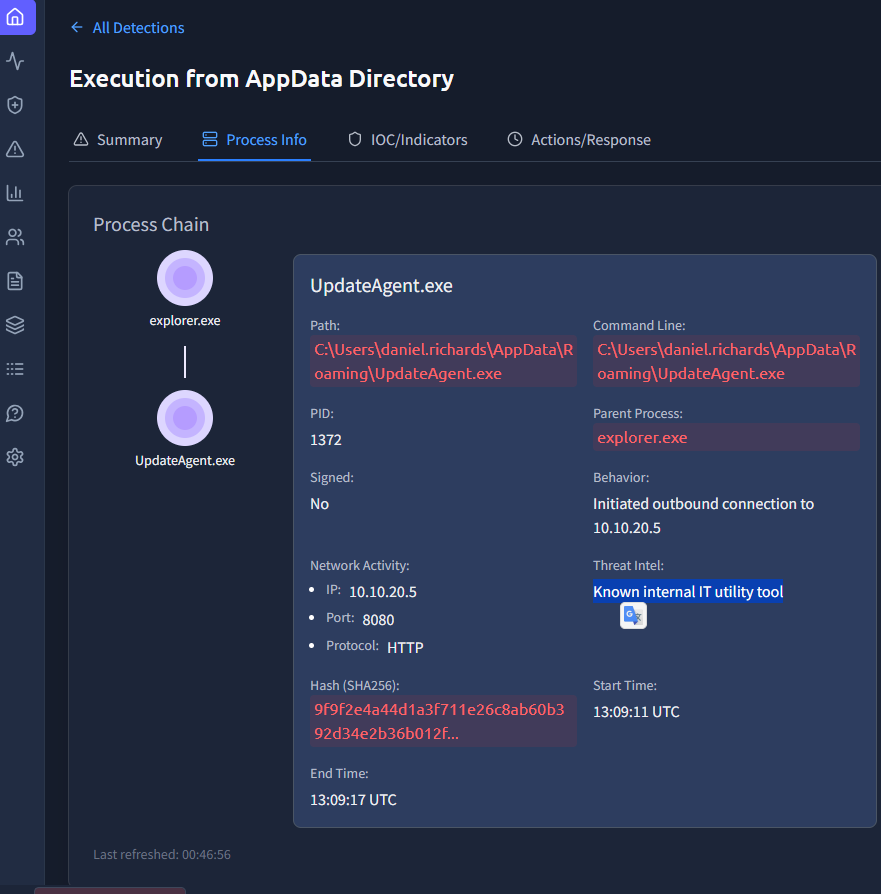This screenshot has height=894, width=881.
Task: Switch to the Summary tab
Action: click(x=118, y=140)
